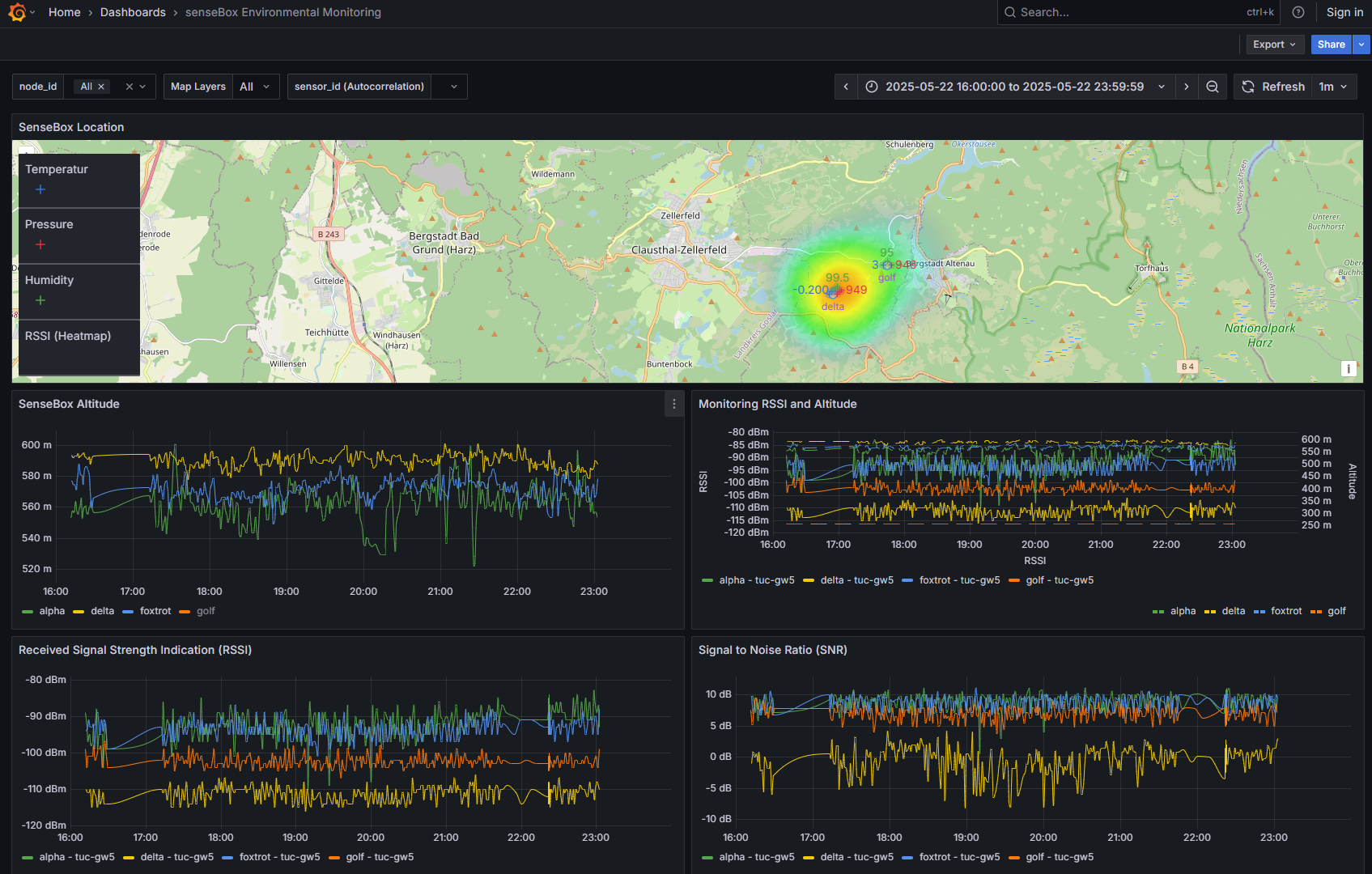1372x874 pixels.
Task: Shift time range backward with left arrow
Action: pyautogui.click(x=846, y=87)
